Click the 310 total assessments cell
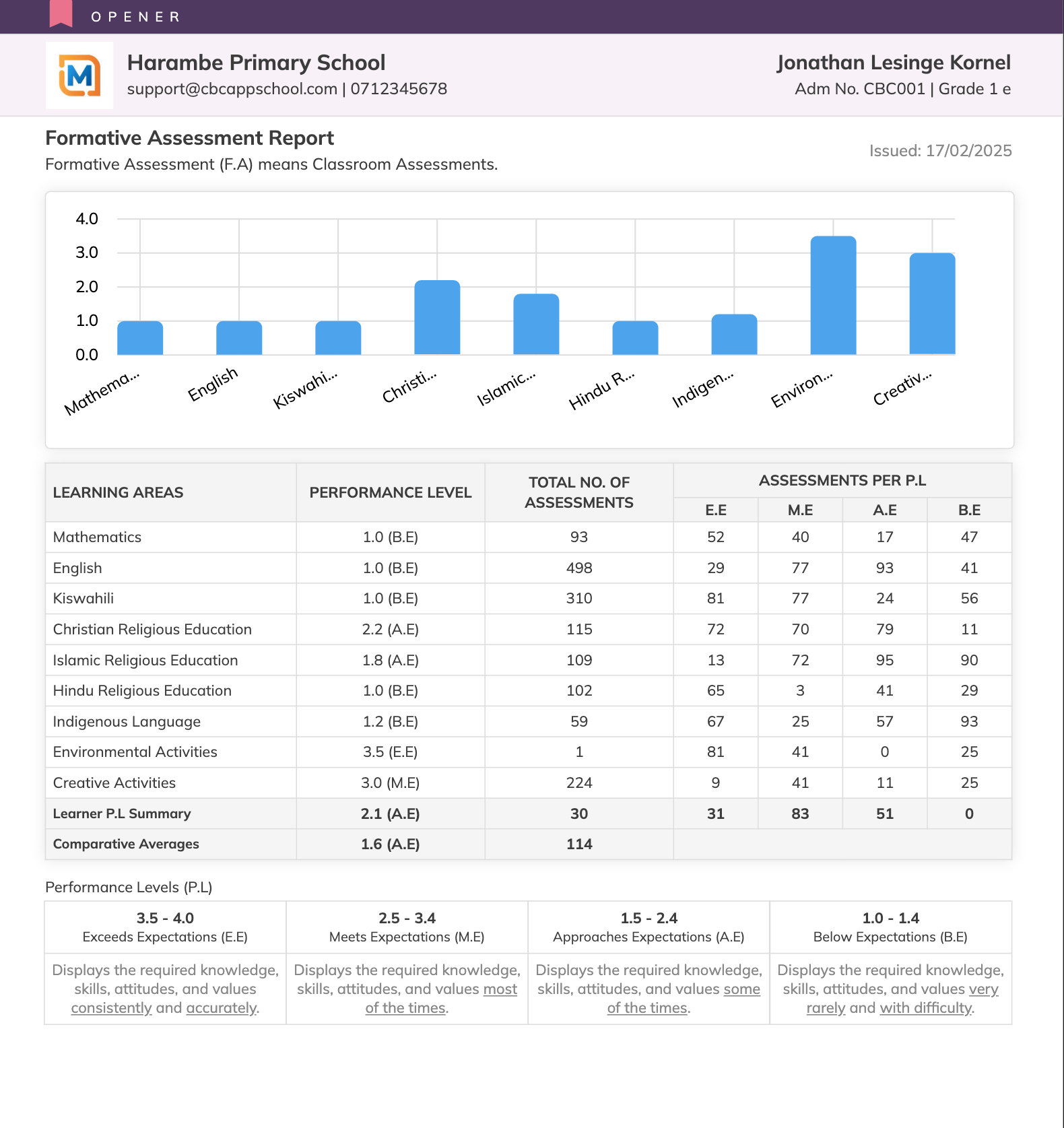The image size is (1064, 1128). [x=579, y=598]
